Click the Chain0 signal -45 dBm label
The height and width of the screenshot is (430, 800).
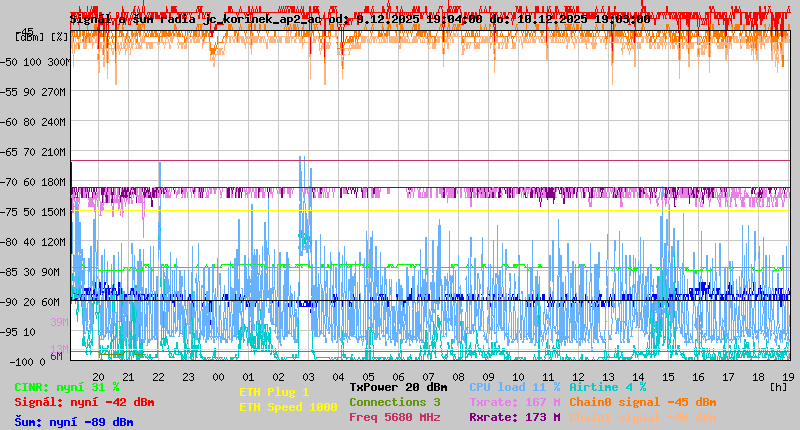(x=643, y=402)
